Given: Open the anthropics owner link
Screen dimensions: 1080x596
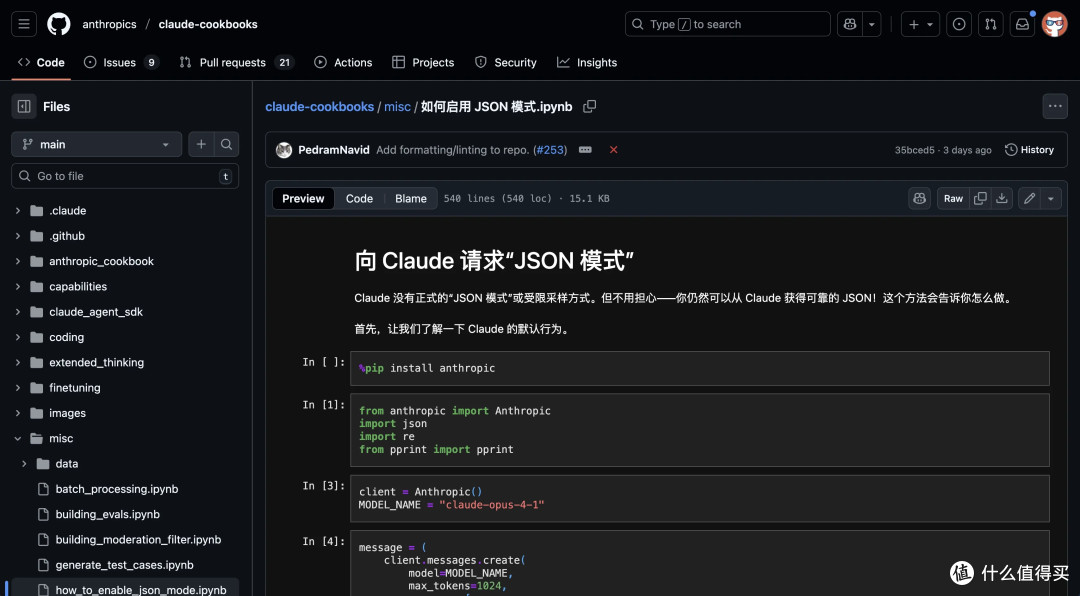Looking at the screenshot, I should tap(110, 24).
